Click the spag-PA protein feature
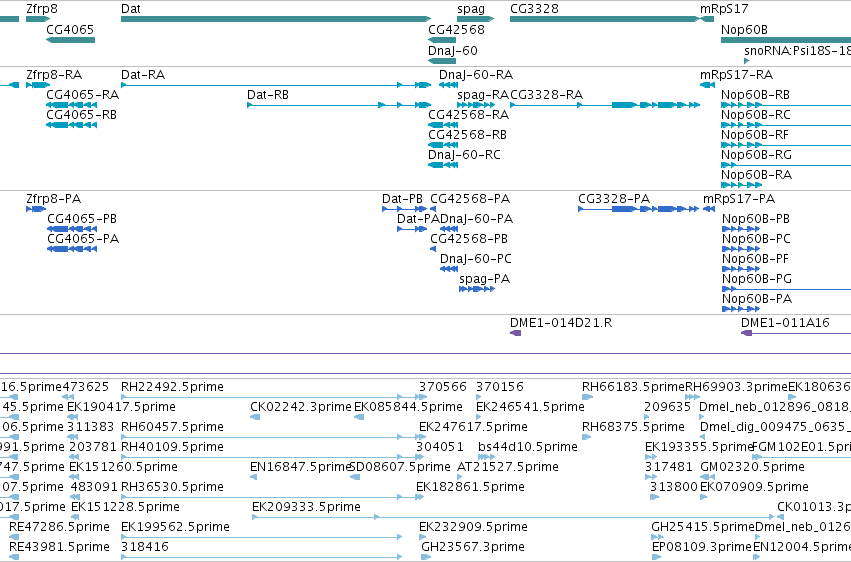The image size is (851, 562). coord(477,289)
